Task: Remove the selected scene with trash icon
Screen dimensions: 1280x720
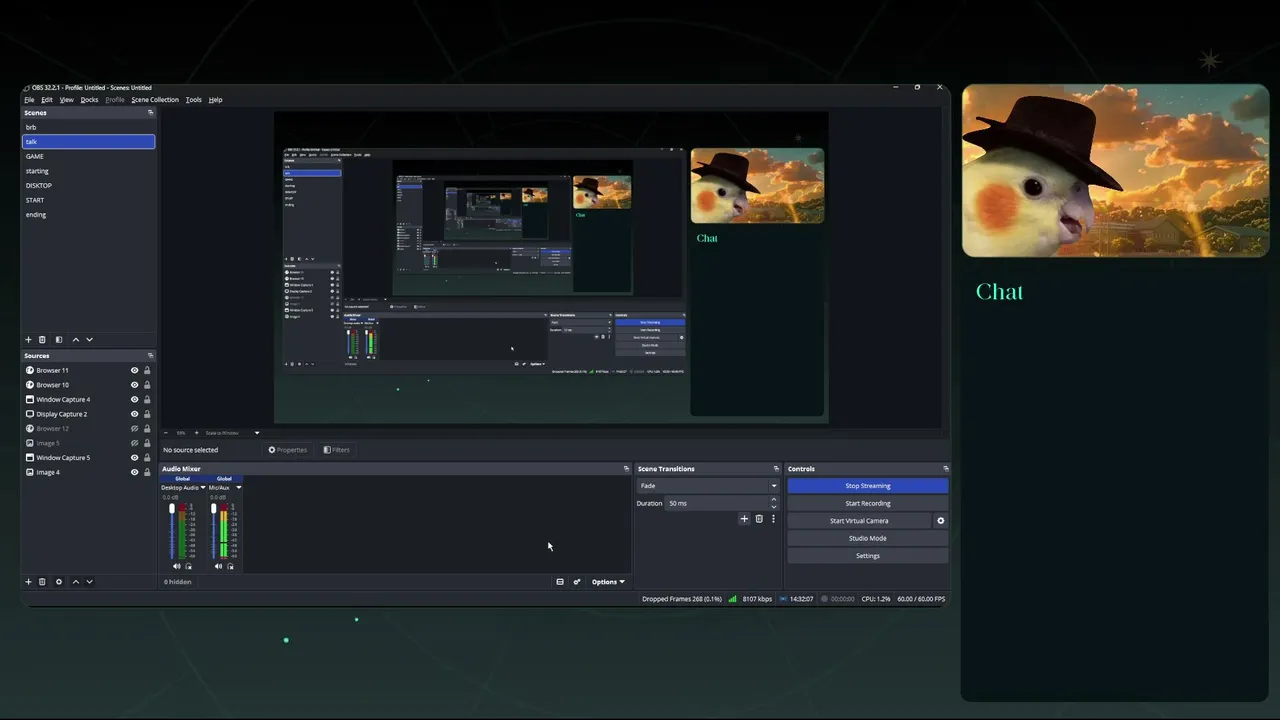Action: coord(42,340)
